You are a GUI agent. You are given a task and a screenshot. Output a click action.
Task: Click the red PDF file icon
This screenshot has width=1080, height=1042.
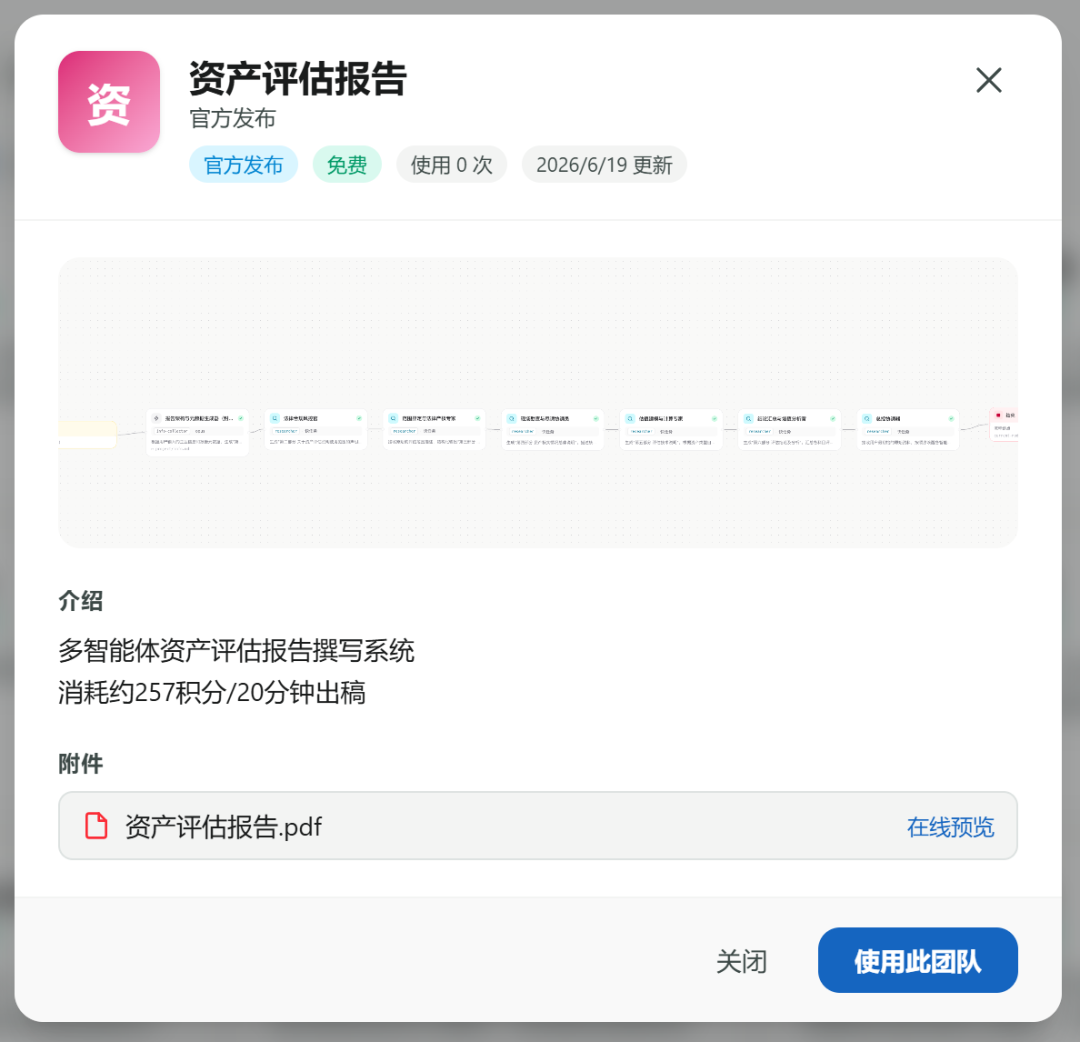point(96,826)
